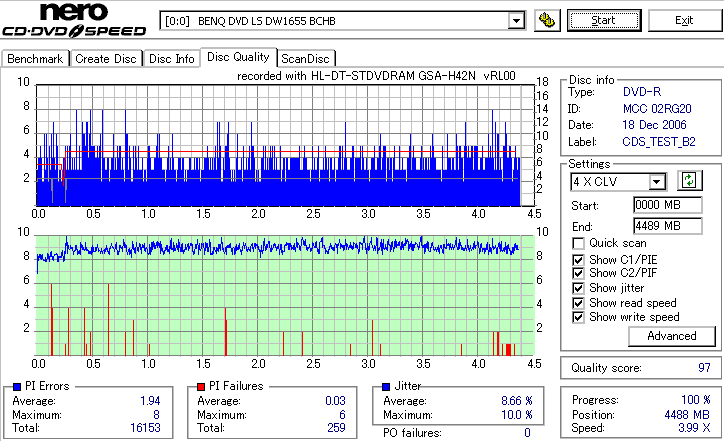The image size is (724, 441).
Task: Click the Position 4488 MB value
Action: point(687,415)
